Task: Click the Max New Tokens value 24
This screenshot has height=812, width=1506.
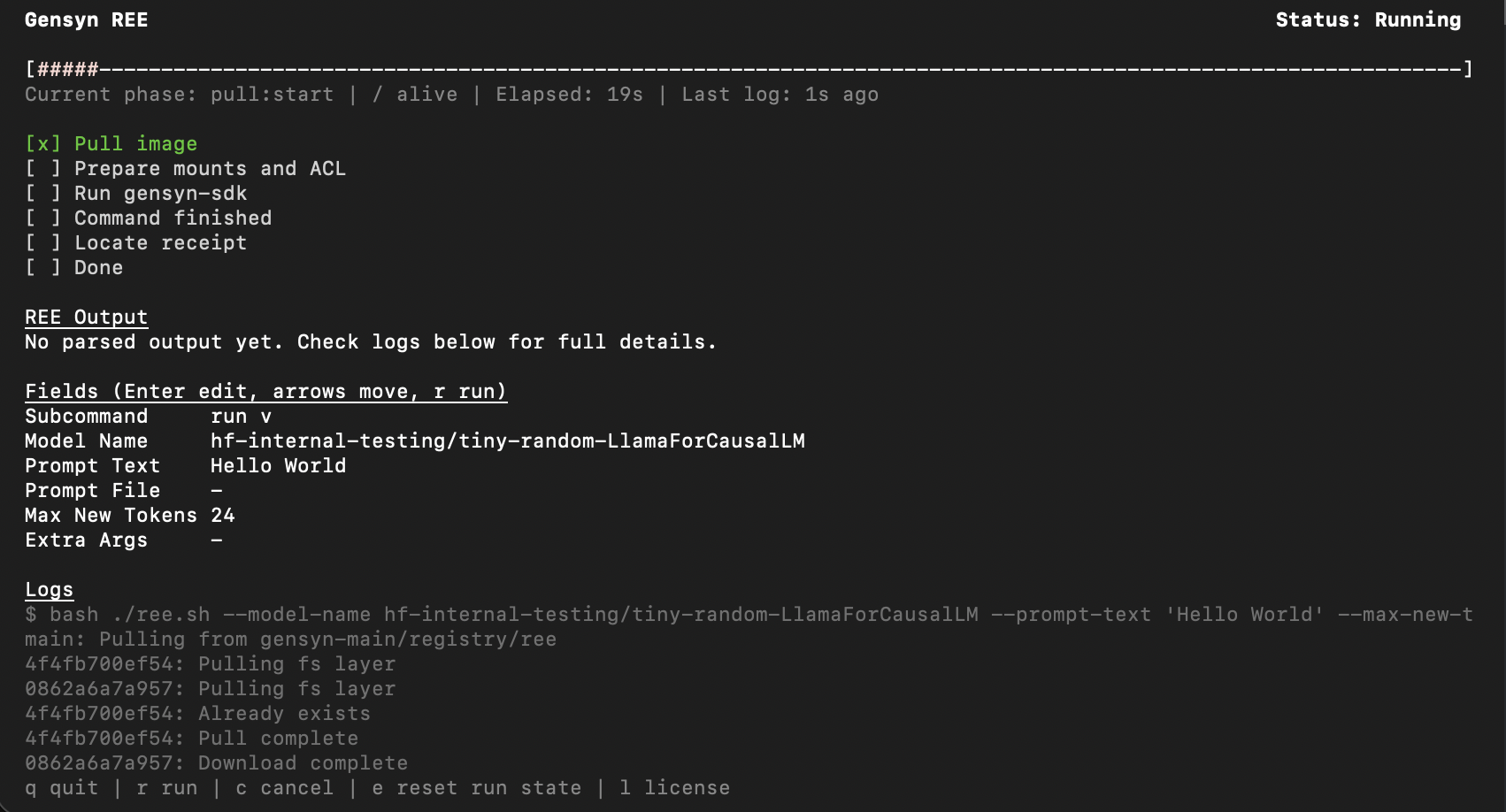Action: pyautogui.click(x=222, y=516)
